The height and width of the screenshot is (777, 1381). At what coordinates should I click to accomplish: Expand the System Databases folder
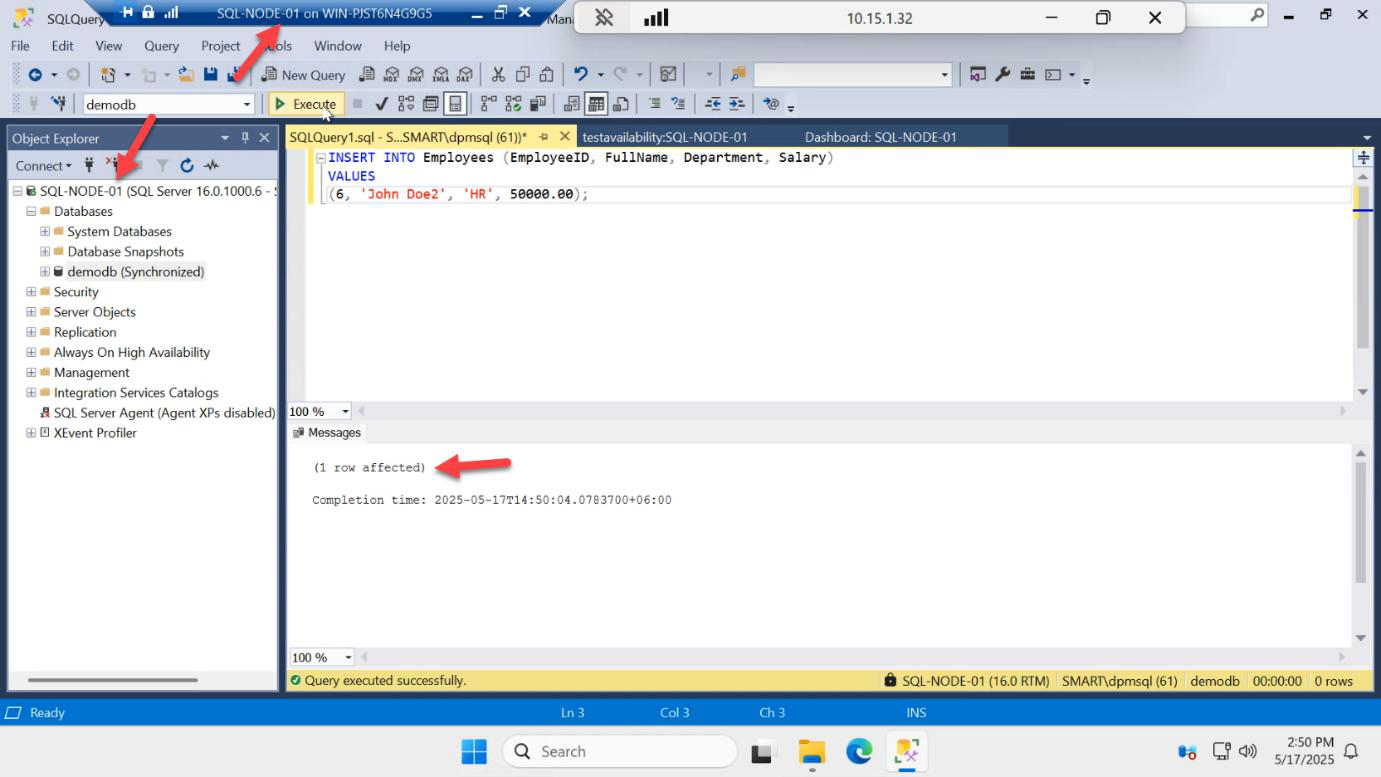(45, 231)
